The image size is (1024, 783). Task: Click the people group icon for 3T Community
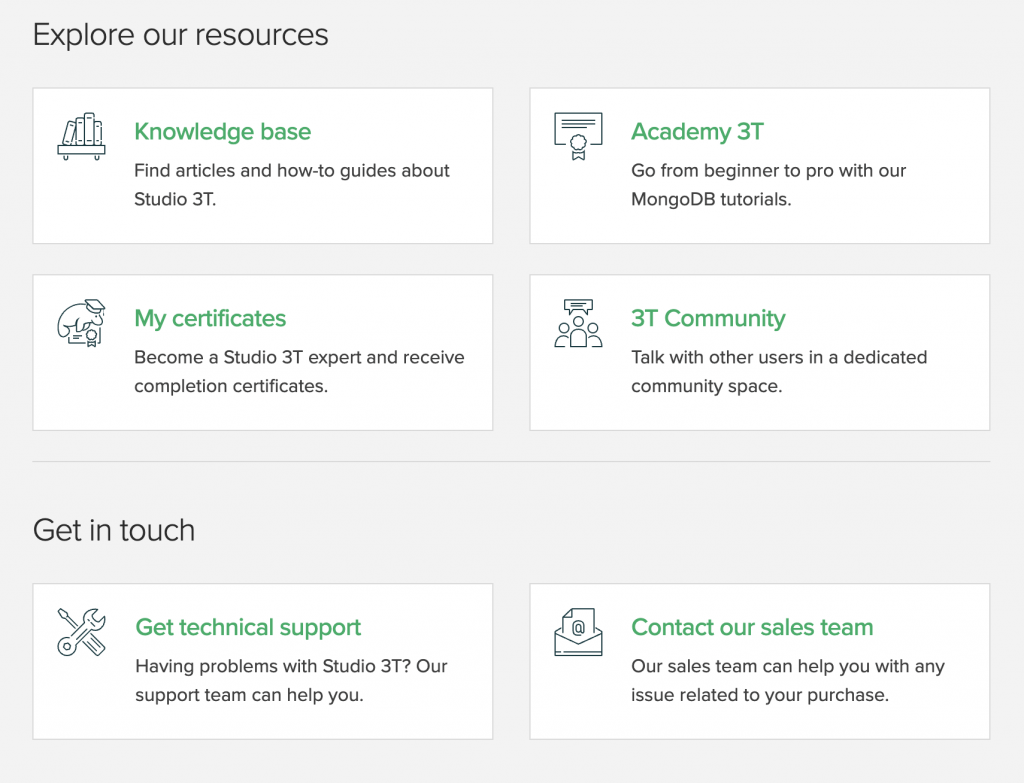pyautogui.click(x=578, y=323)
